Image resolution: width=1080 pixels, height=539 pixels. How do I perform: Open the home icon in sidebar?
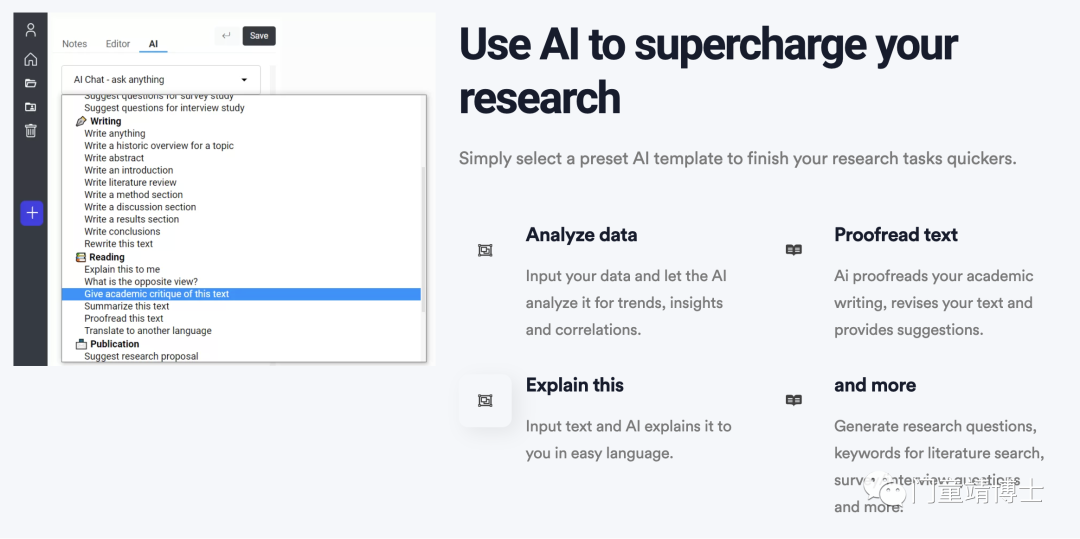point(30,59)
